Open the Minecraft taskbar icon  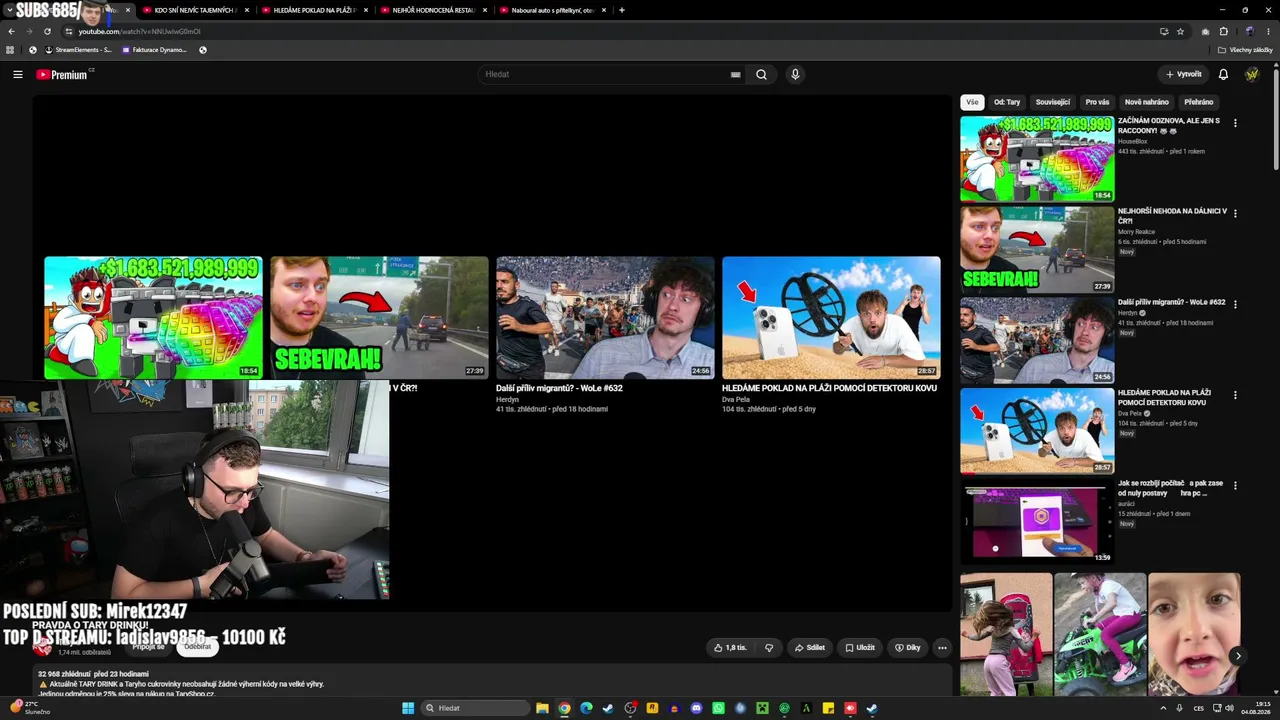coord(762,708)
